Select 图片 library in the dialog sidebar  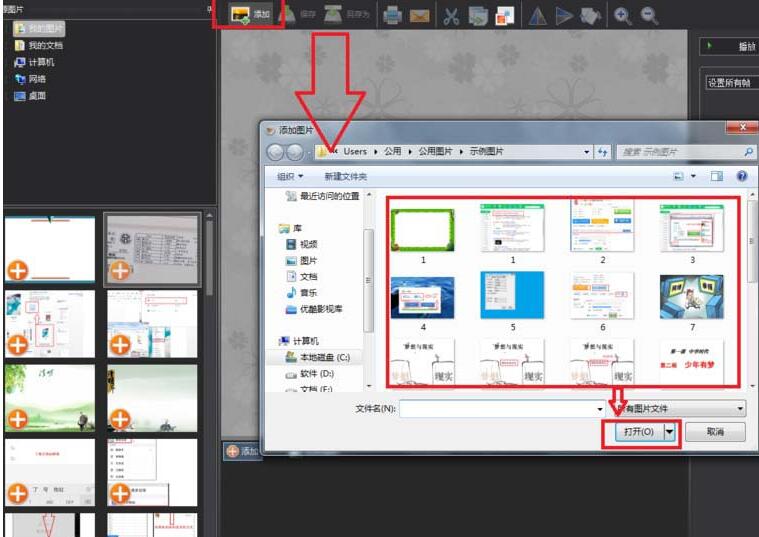(302, 261)
